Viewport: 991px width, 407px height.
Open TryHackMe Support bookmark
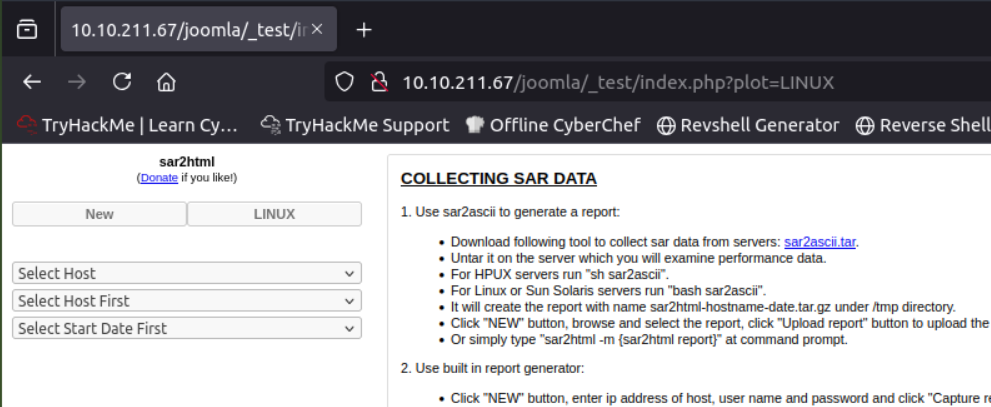coord(354,125)
